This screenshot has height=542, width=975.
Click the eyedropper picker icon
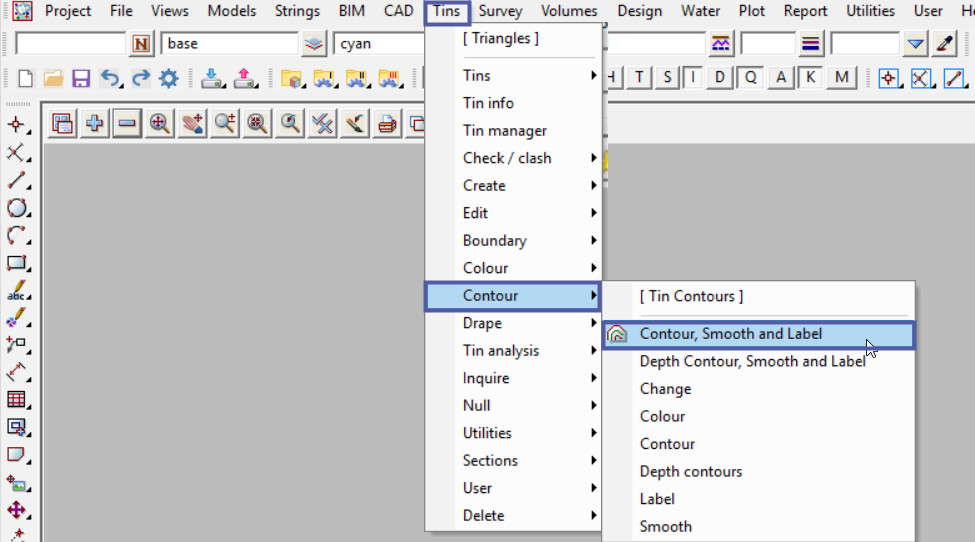pyautogui.click(x=944, y=44)
